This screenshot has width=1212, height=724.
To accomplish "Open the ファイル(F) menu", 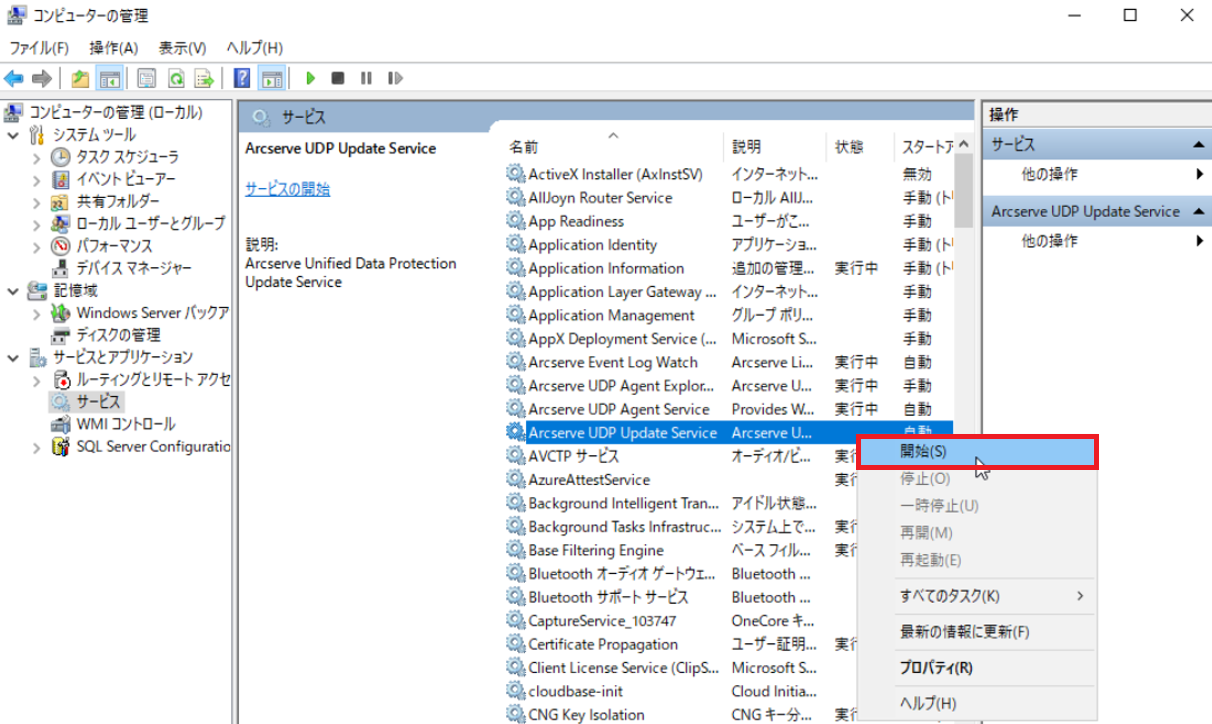I will click(39, 48).
